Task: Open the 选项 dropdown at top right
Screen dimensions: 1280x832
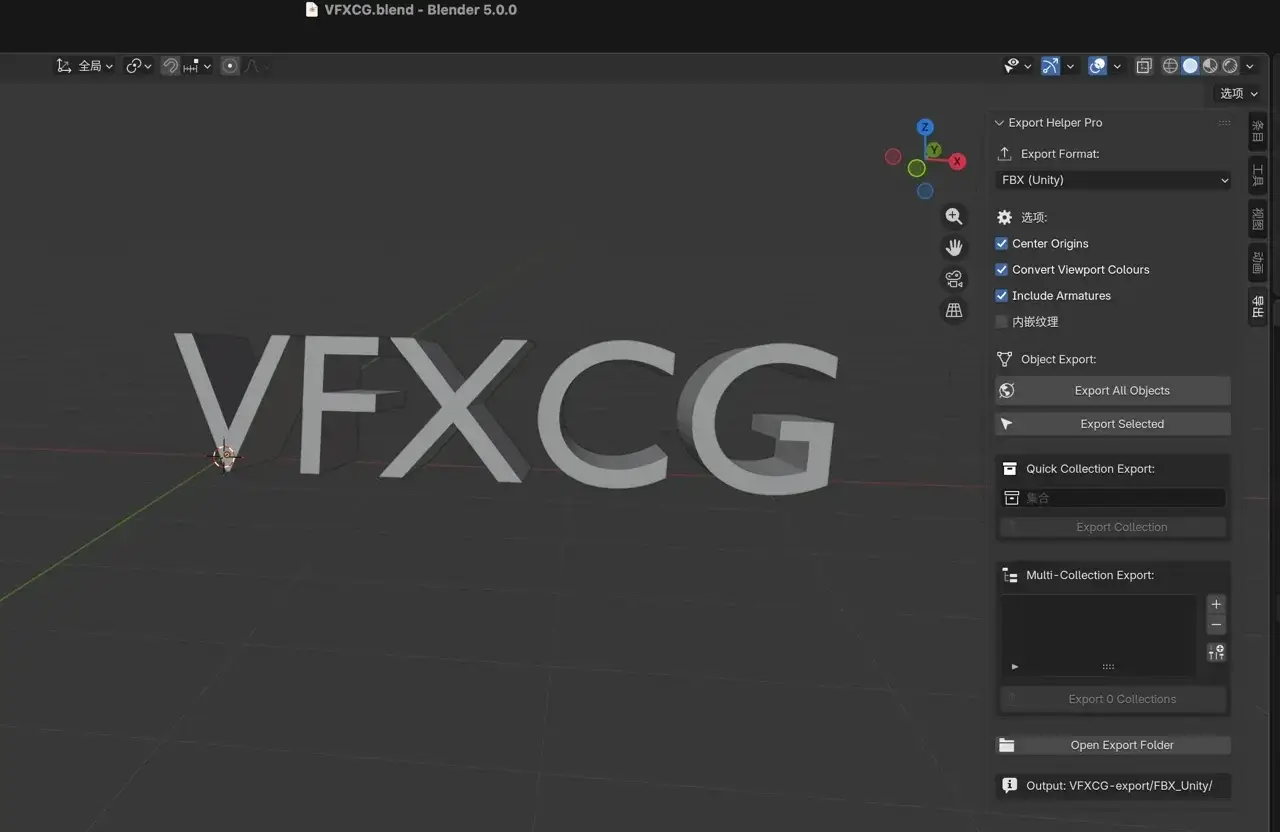Action: point(1238,93)
